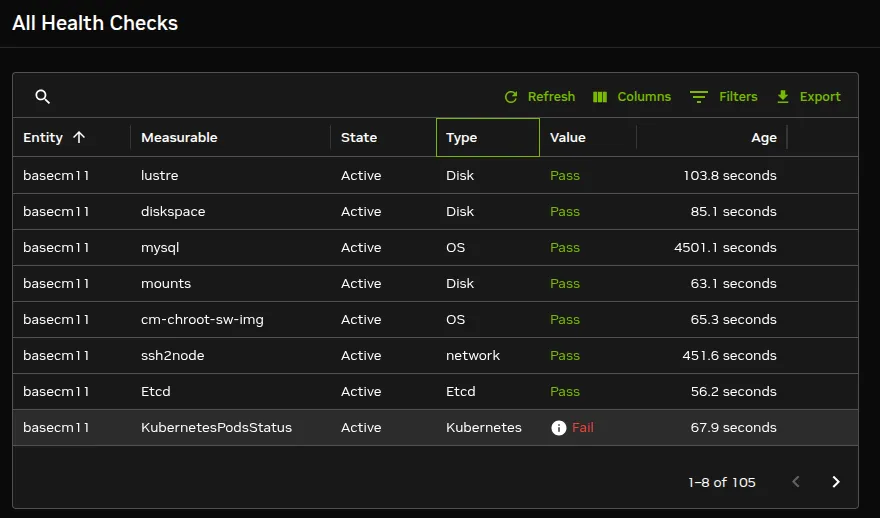The image size is (880, 518).
Task: Sort by the Age column header
Action: pos(764,137)
